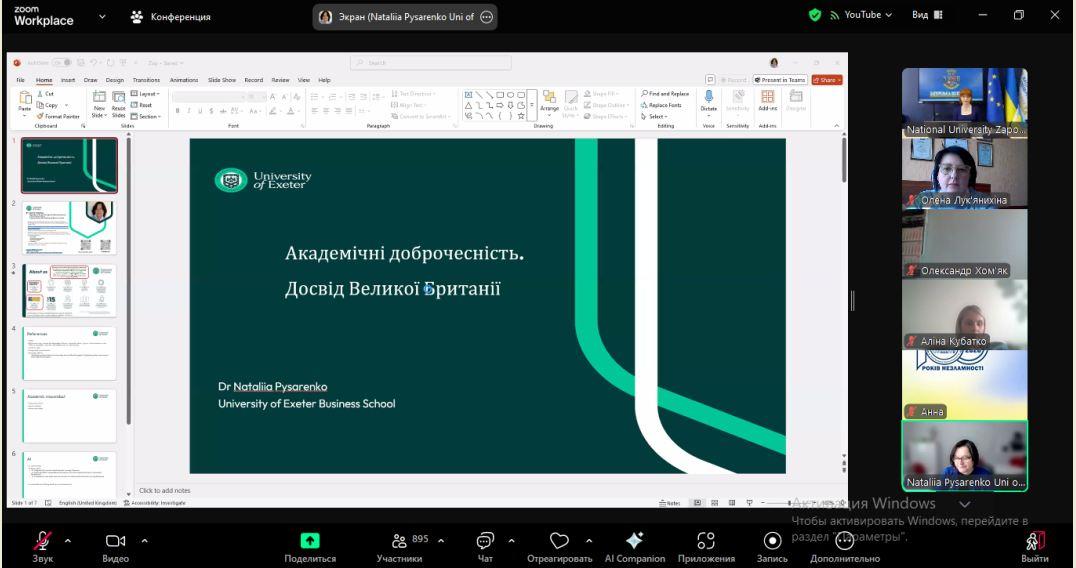The height and width of the screenshot is (568, 1076).
Task: Launch the AI Companion icon
Action: [x=634, y=541]
